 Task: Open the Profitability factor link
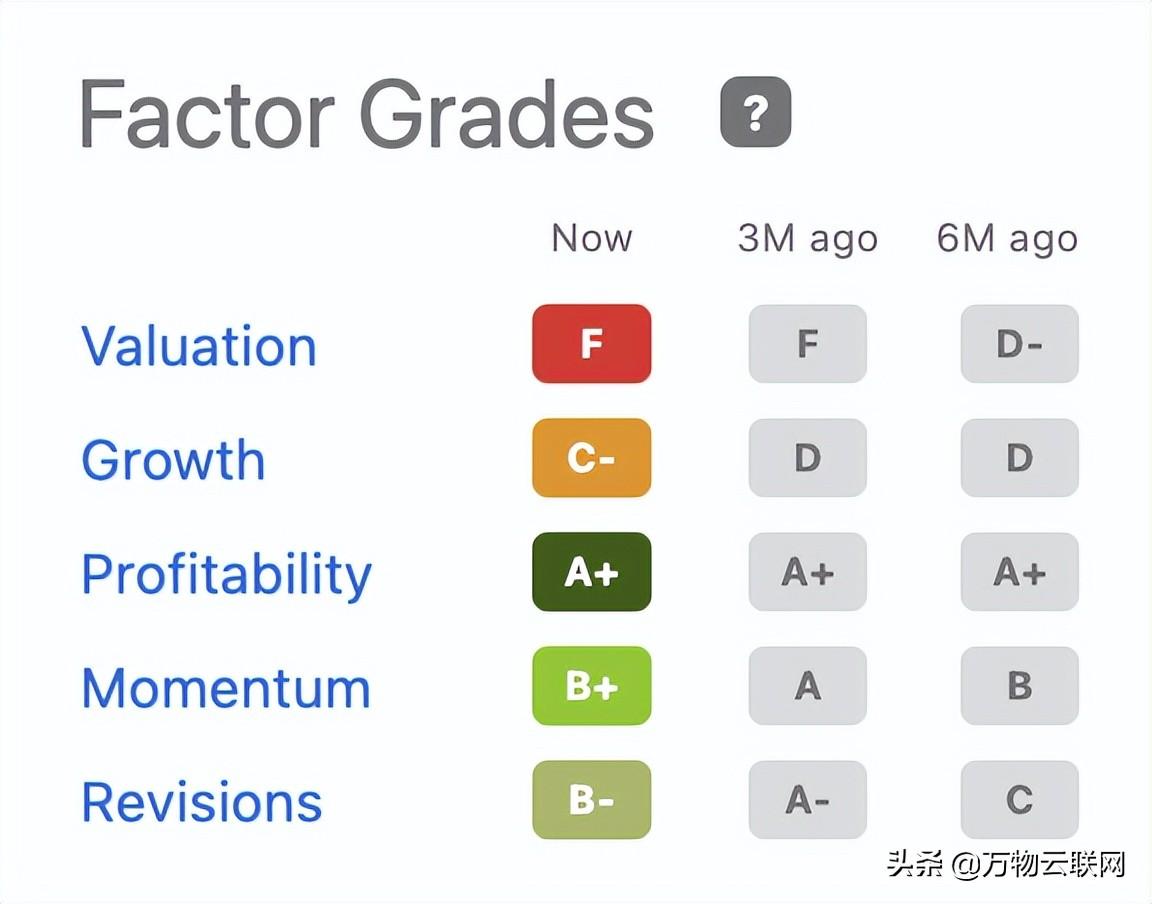tap(227, 575)
